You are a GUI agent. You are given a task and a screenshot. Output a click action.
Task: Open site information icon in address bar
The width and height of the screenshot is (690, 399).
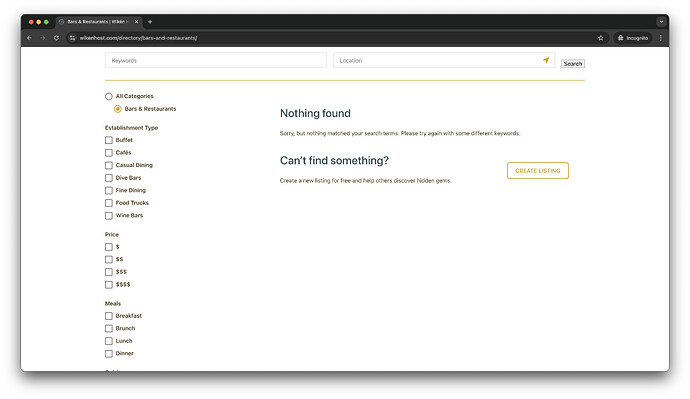(73, 38)
